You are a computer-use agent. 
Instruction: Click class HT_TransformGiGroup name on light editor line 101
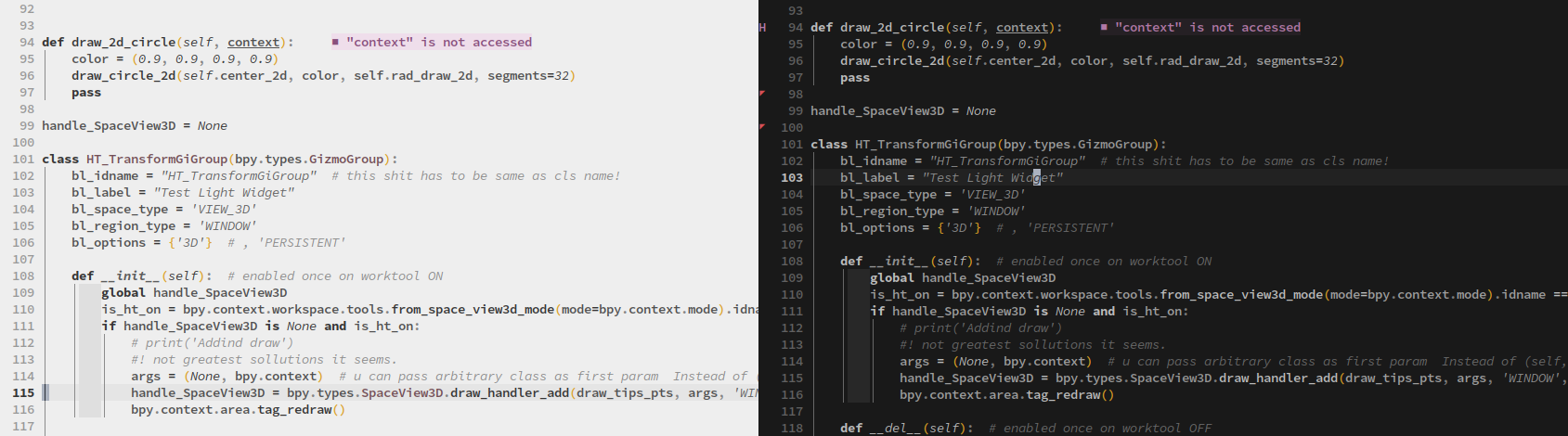click(157, 160)
